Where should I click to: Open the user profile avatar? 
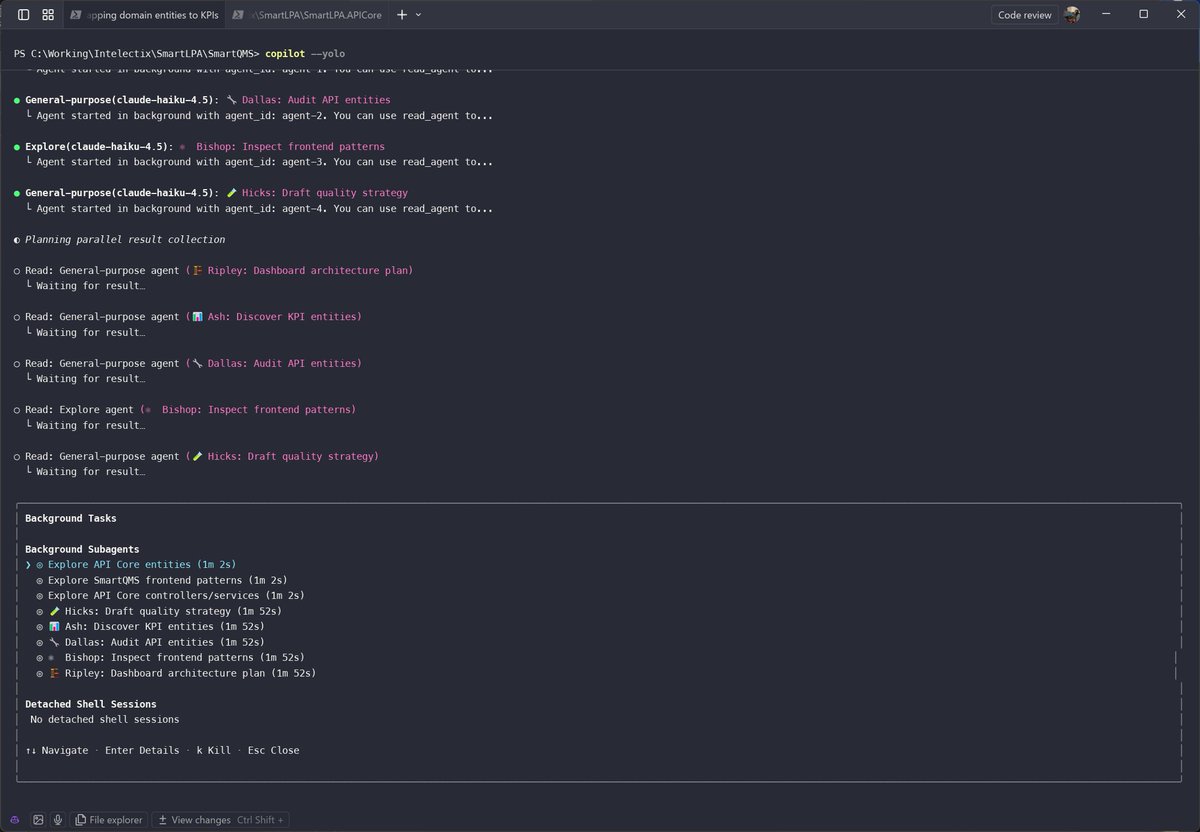coord(1072,15)
